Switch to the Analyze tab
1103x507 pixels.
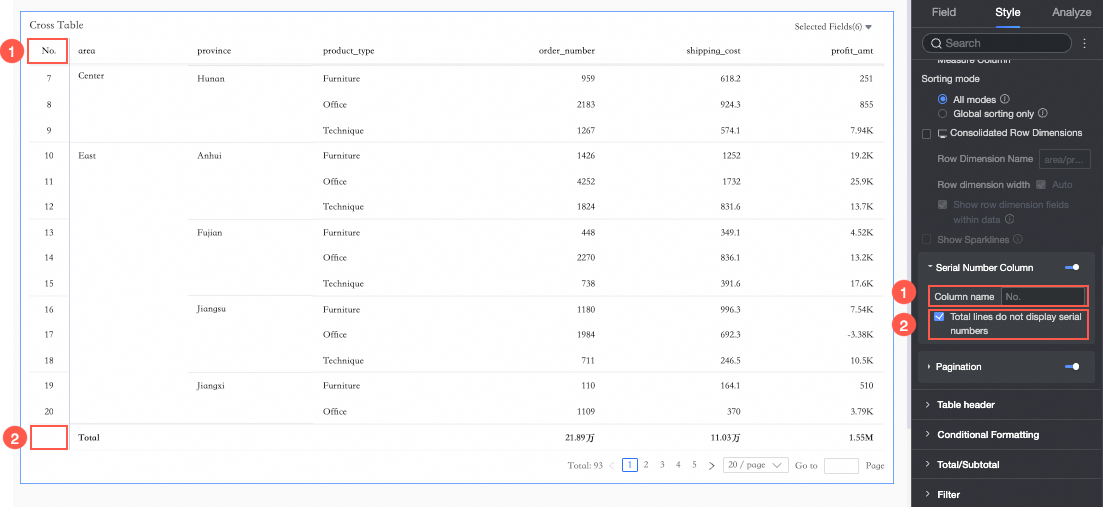[x=1072, y=13]
